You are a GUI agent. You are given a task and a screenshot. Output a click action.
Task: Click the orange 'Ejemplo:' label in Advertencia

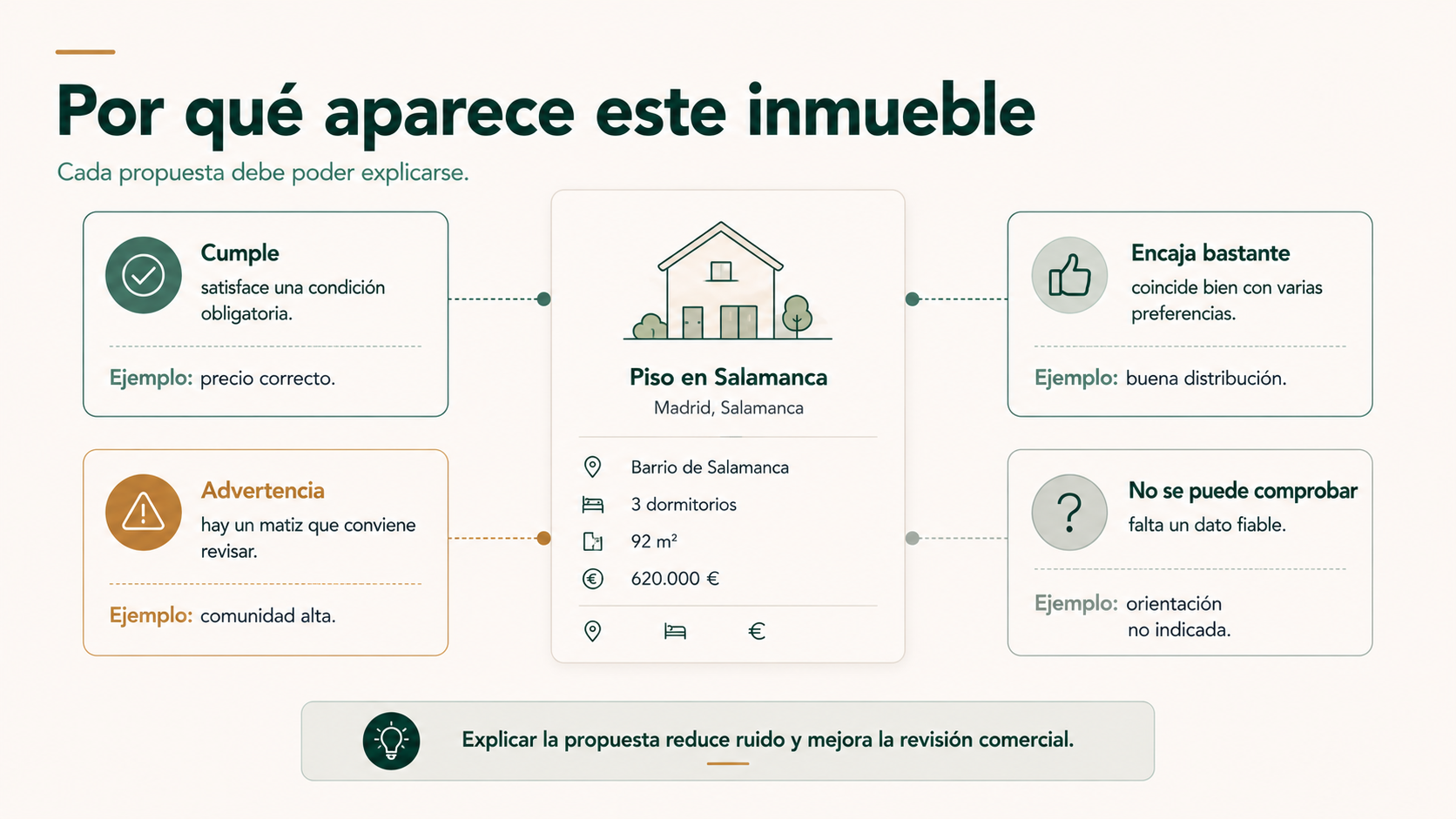[x=151, y=616]
